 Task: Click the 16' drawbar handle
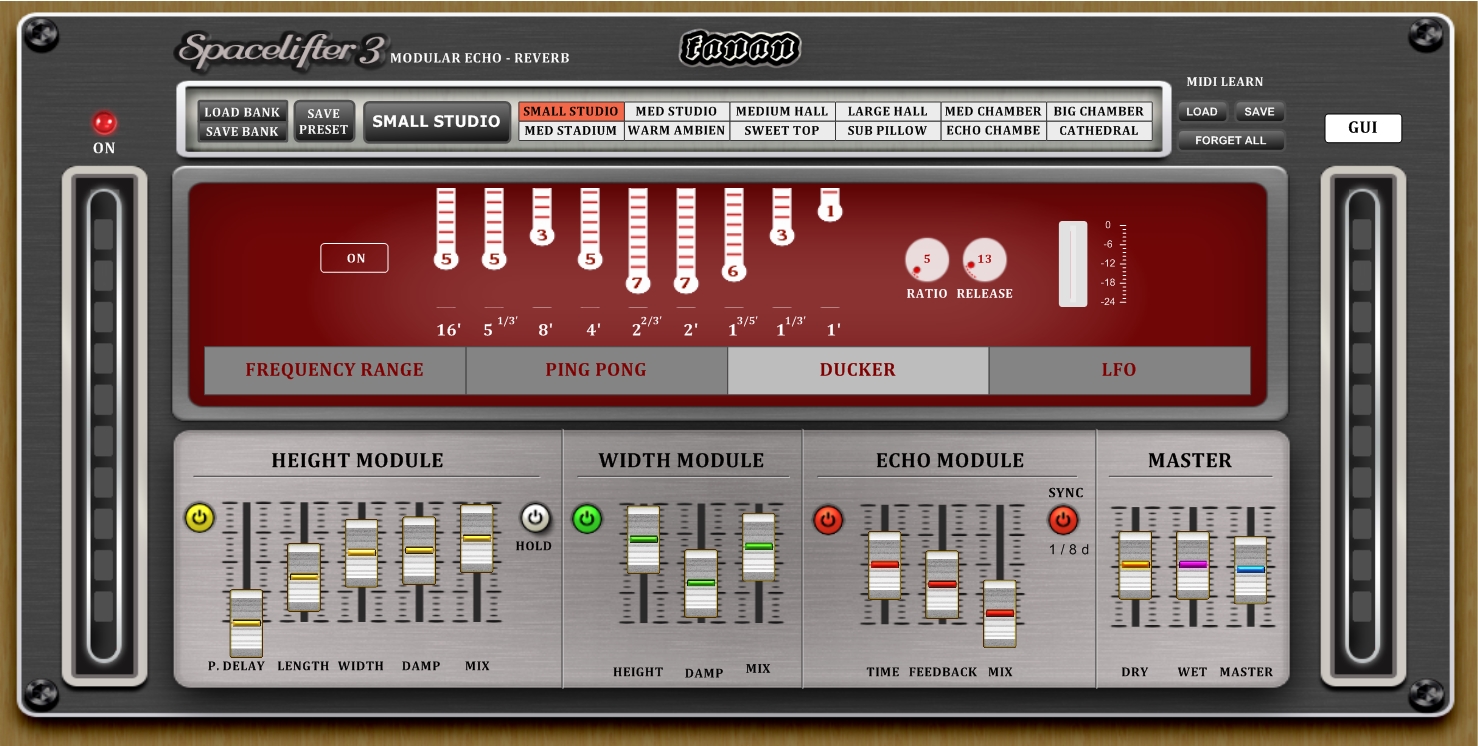(446, 260)
